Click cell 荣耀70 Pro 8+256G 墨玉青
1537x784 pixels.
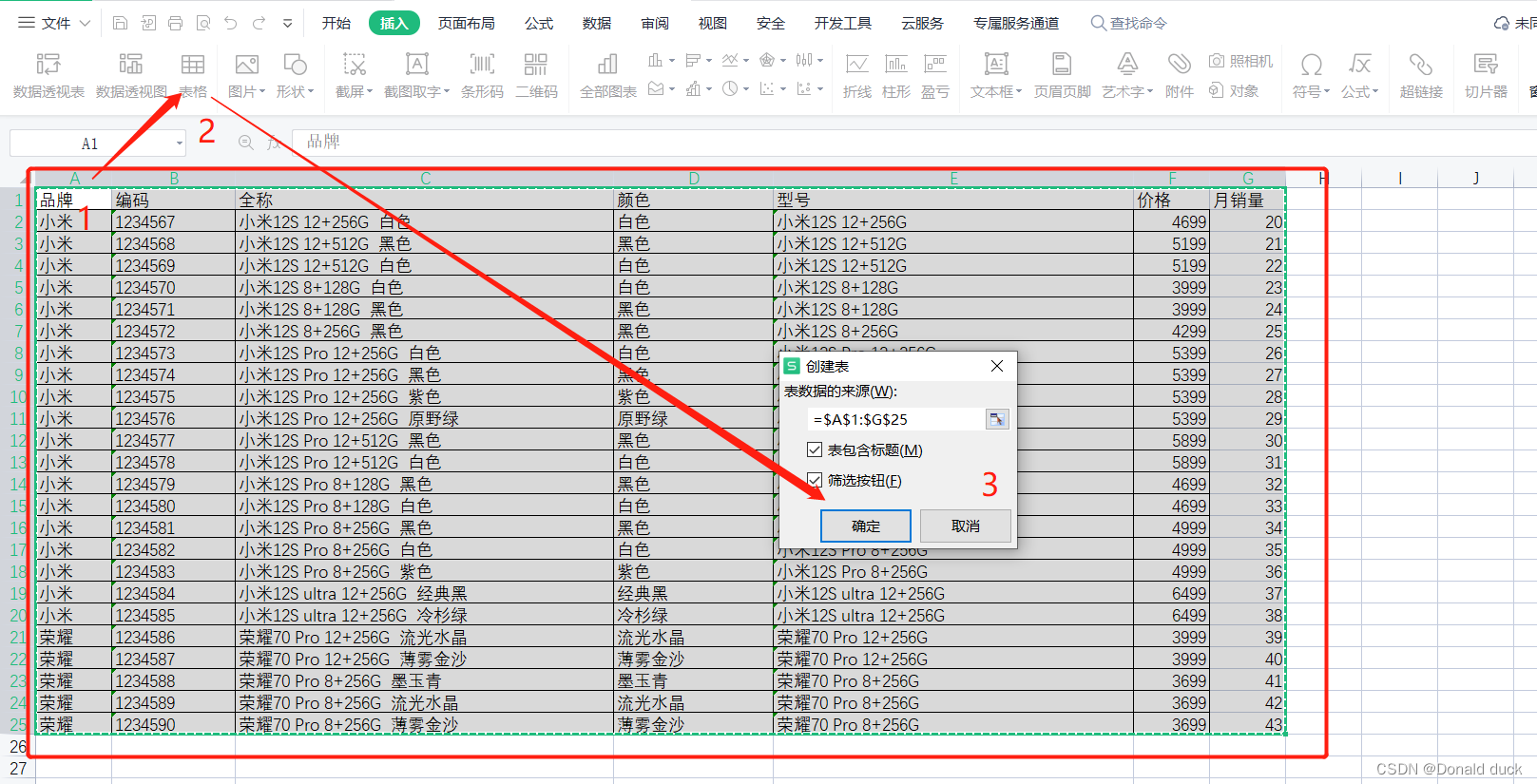424,680
